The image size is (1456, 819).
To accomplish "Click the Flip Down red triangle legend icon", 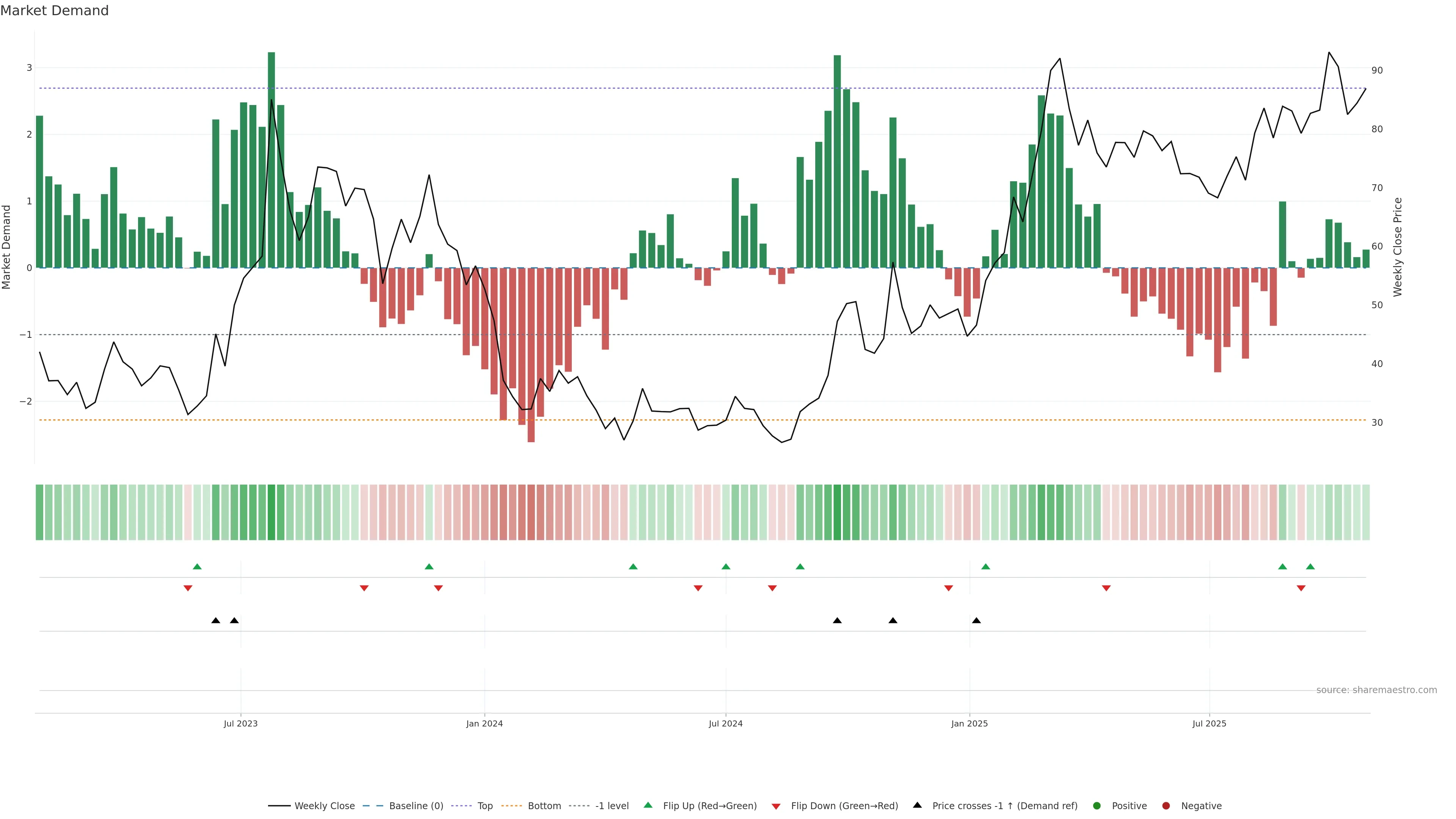I will [776, 806].
